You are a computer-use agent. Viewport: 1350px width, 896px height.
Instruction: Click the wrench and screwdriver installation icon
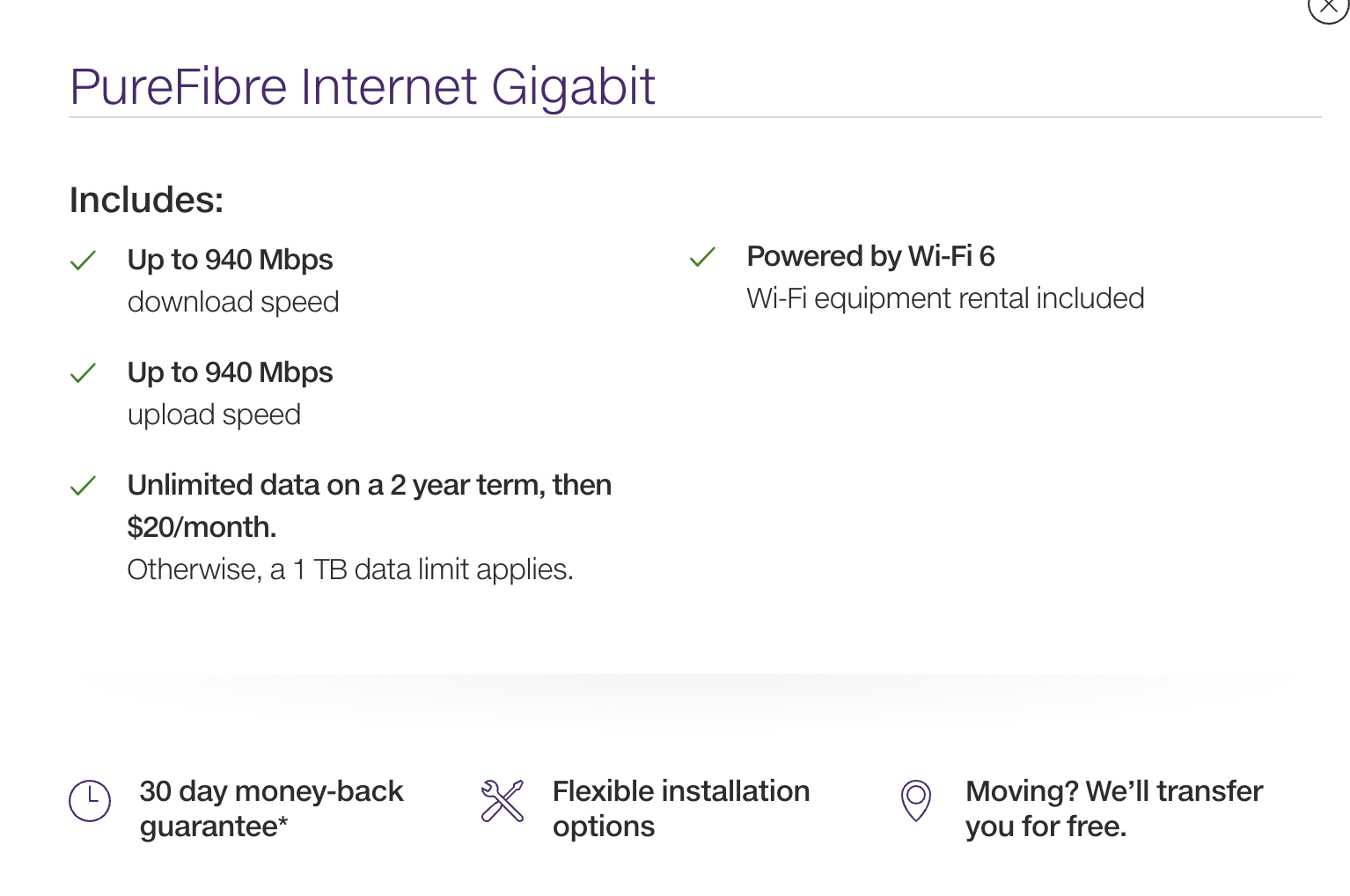point(503,801)
